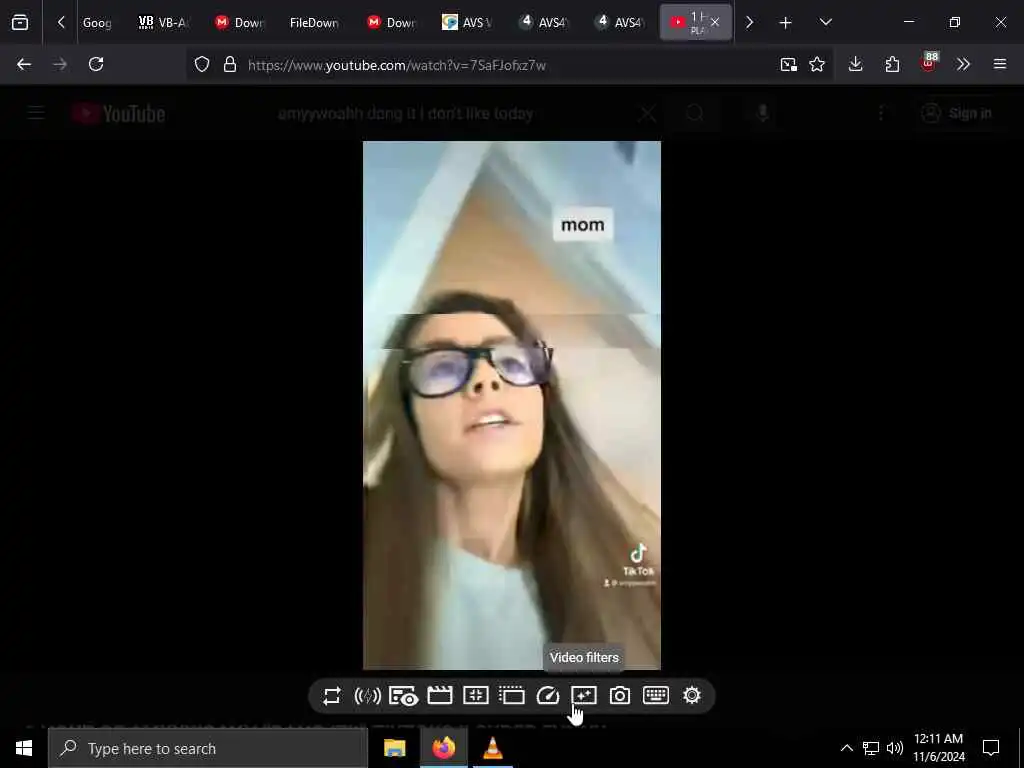Click the taskbar search box
The width and height of the screenshot is (1024, 768).
click(x=208, y=748)
